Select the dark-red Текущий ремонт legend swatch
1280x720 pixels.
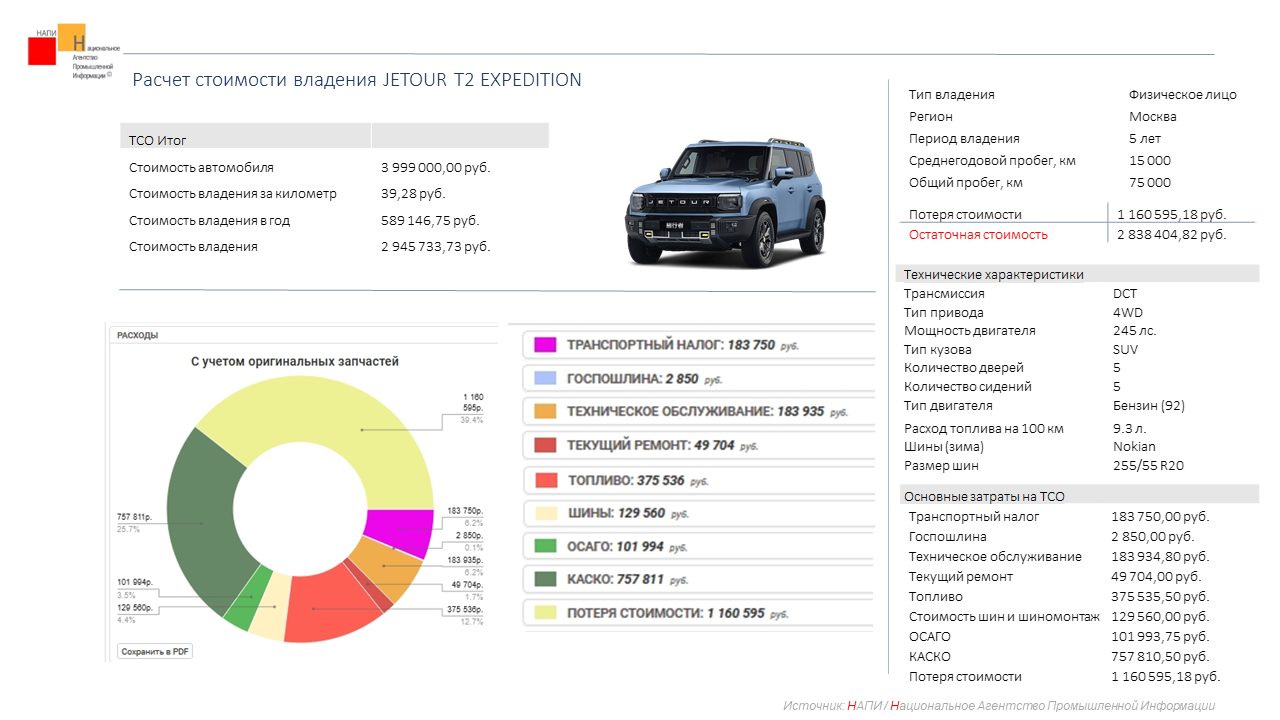point(544,445)
